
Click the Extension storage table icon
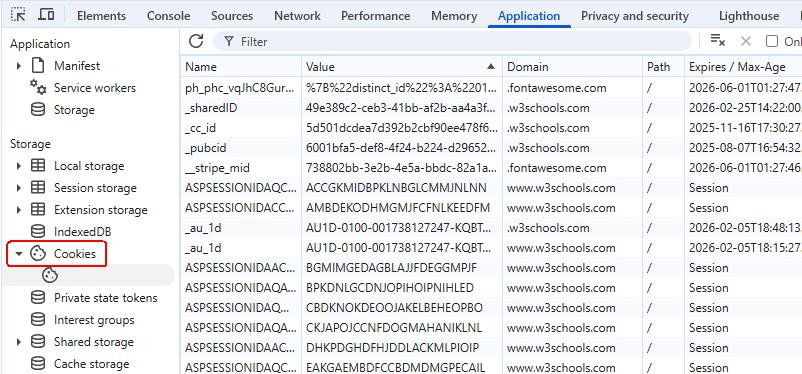38,210
